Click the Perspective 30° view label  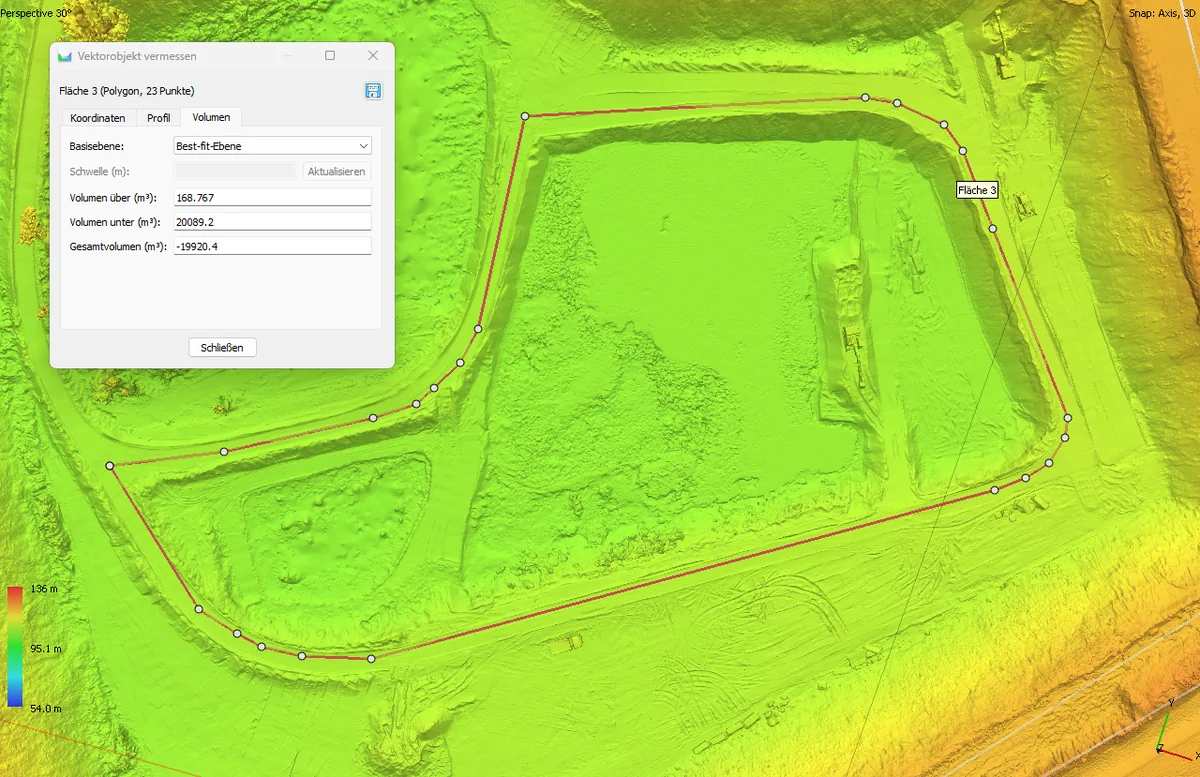click(x=36, y=13)
